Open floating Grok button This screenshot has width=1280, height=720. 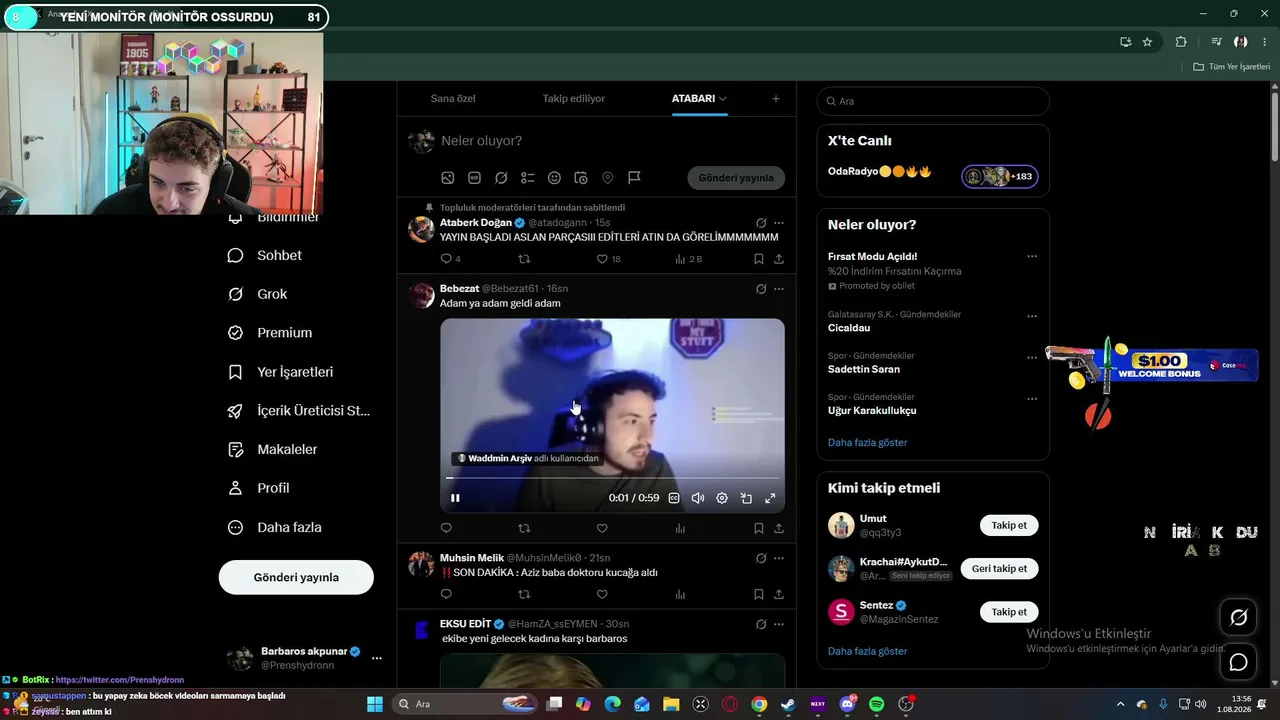(x=1238, y=618)
